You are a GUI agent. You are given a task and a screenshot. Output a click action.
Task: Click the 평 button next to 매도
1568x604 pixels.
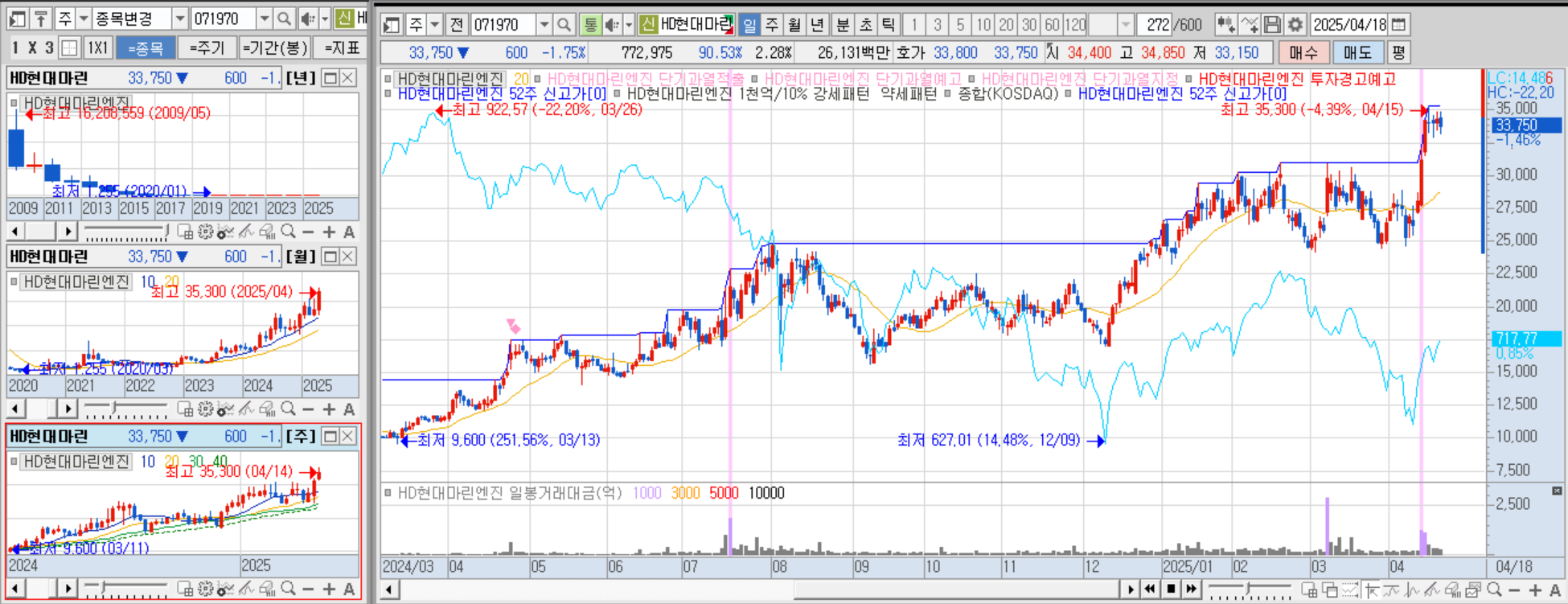coord(1398,53)
